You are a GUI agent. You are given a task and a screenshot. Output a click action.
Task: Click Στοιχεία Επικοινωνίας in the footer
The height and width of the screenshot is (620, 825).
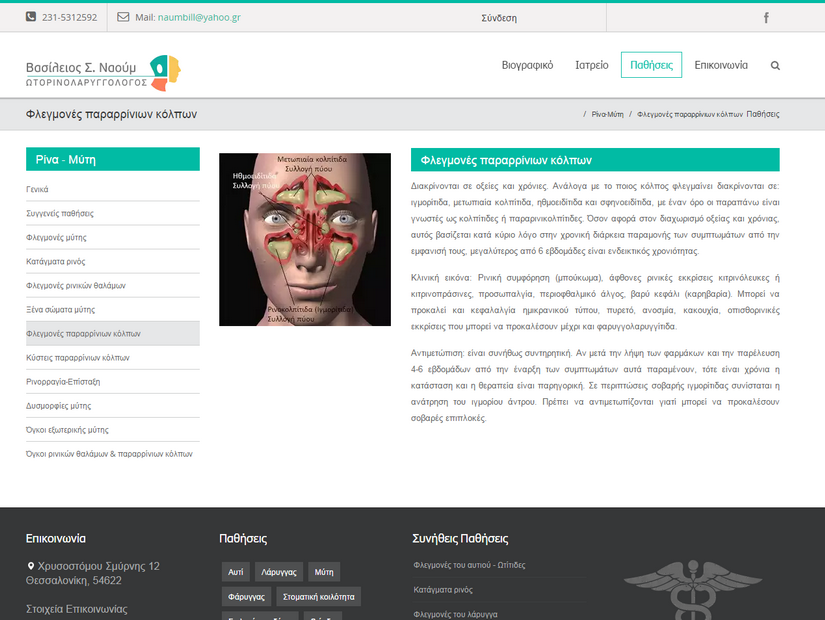(77, 608)
